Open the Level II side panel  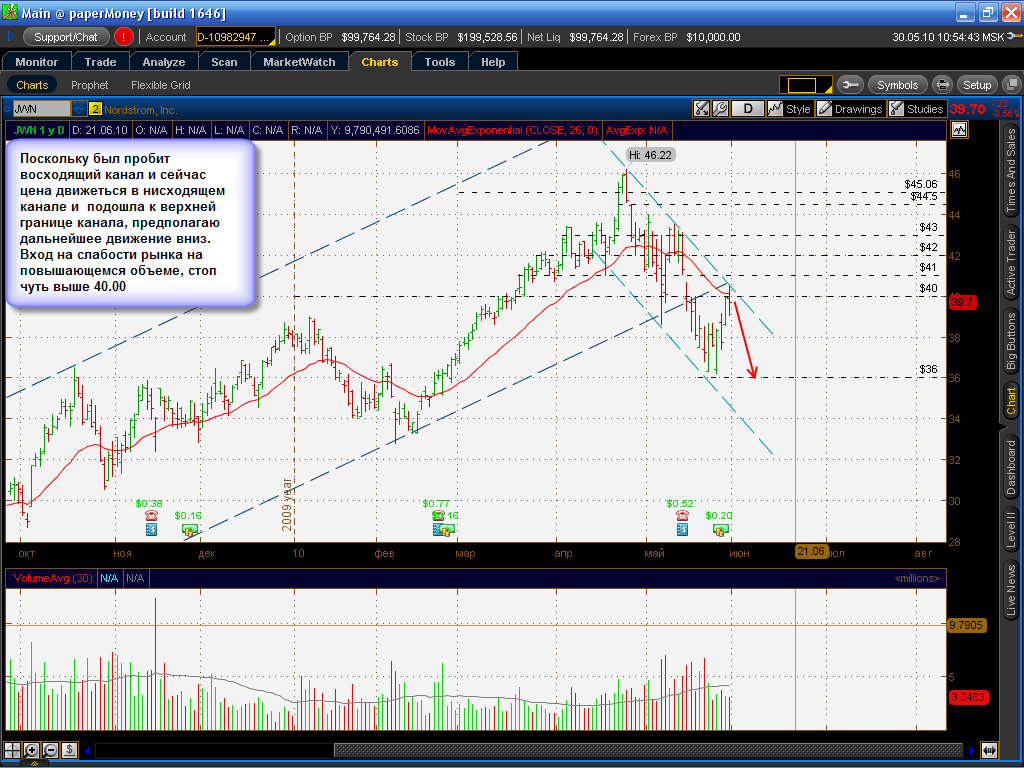(1011, 530)
